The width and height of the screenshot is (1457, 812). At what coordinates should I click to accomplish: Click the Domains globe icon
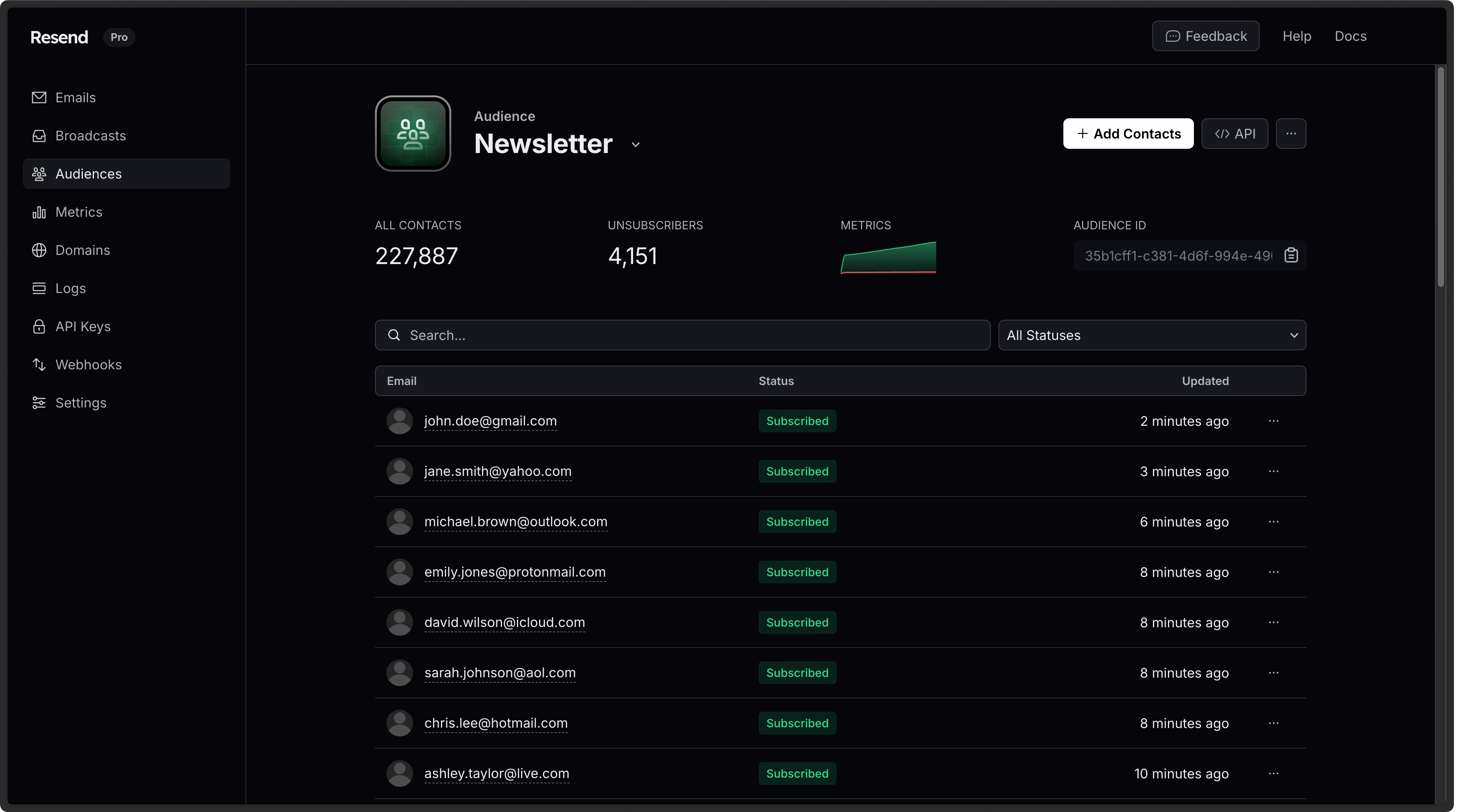[39, 250]
